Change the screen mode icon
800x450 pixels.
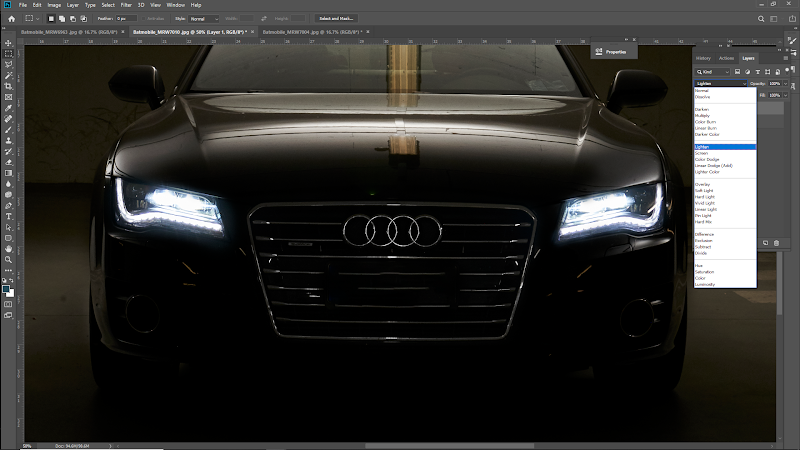tap(8, 315)
